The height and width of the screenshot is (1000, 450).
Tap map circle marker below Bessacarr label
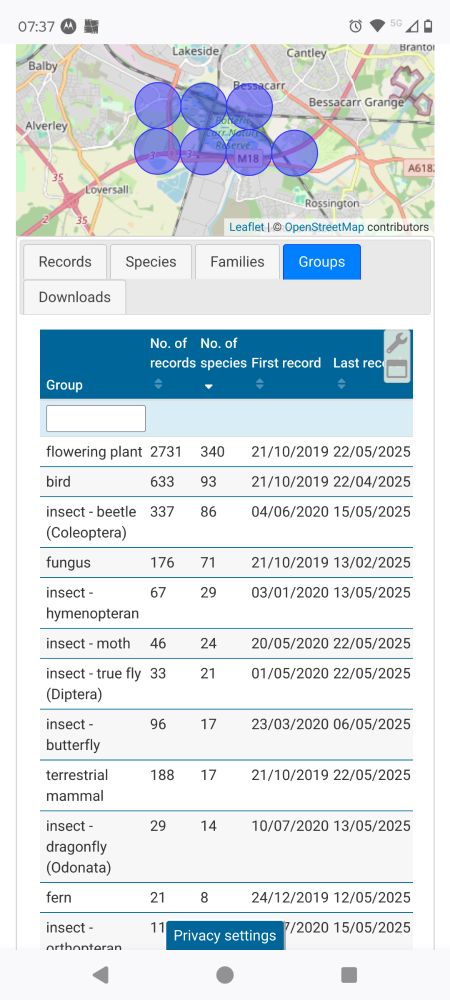point(249,105)
